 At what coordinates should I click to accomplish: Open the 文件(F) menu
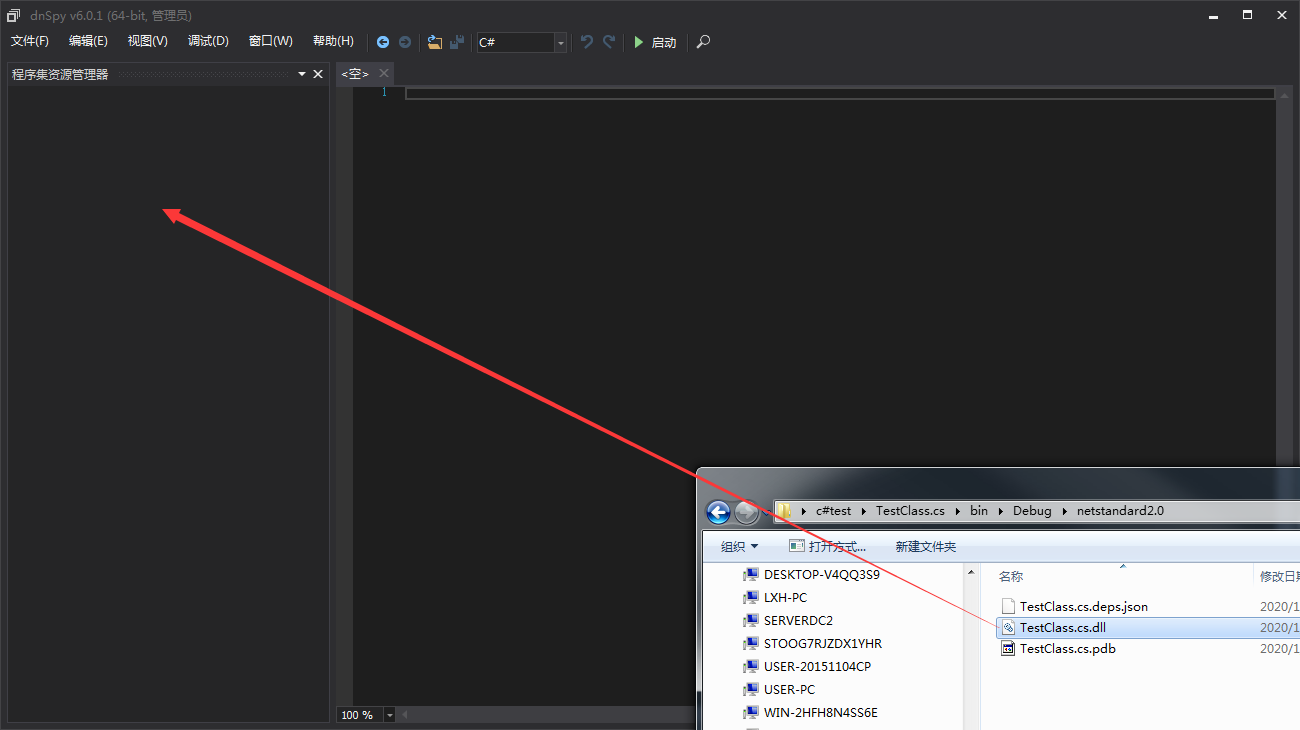30,41
